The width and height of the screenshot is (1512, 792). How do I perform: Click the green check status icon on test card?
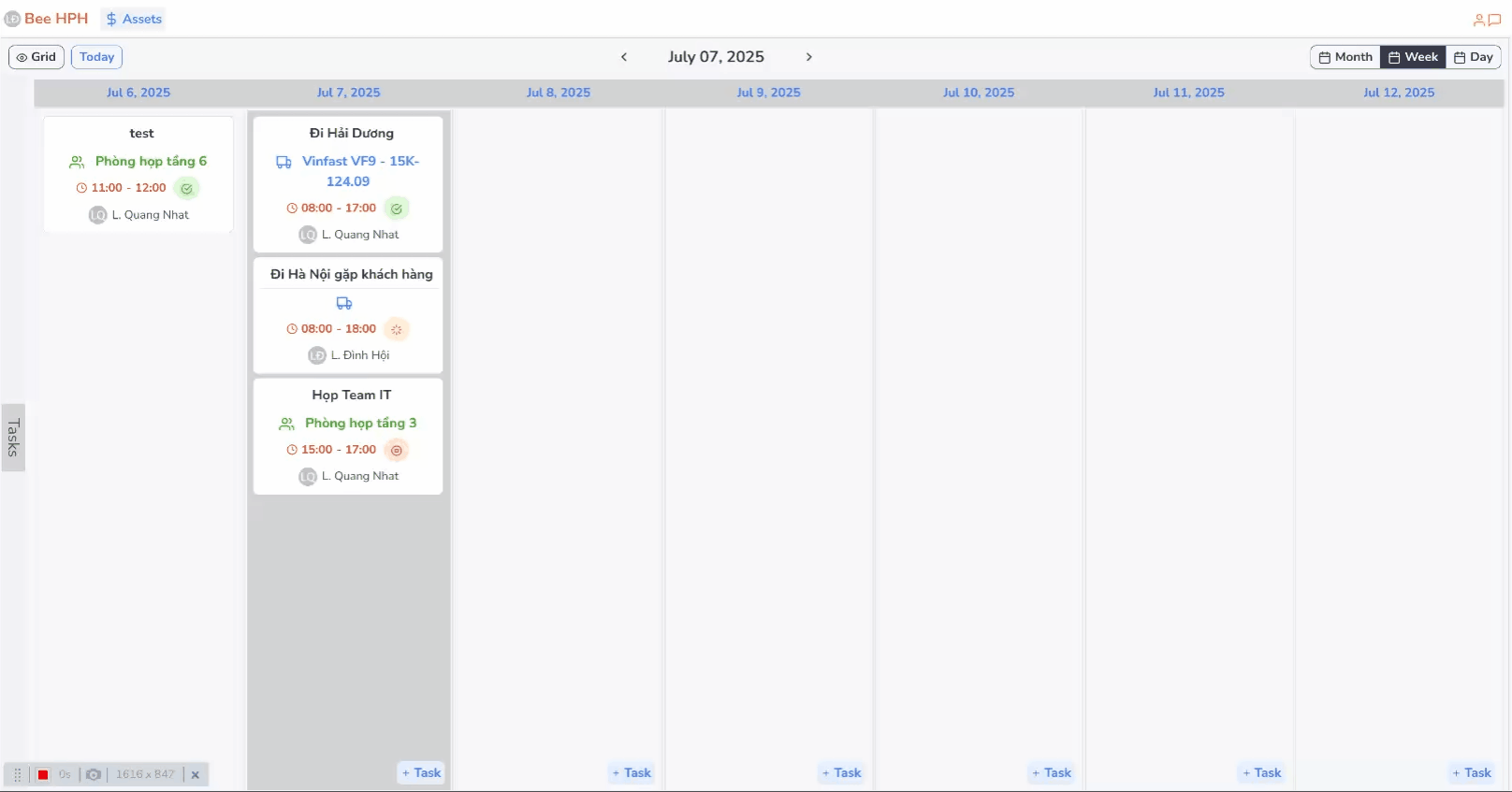coord(187,189)
